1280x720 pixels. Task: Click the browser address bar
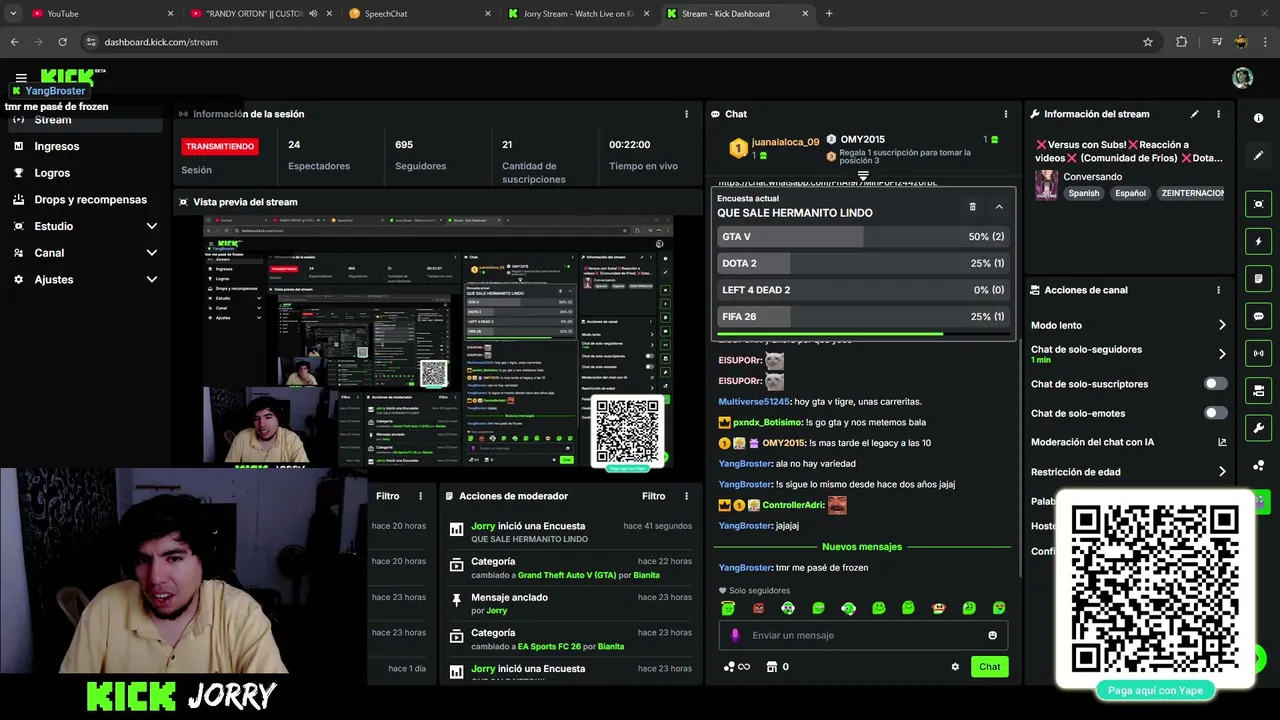point(620,42)
